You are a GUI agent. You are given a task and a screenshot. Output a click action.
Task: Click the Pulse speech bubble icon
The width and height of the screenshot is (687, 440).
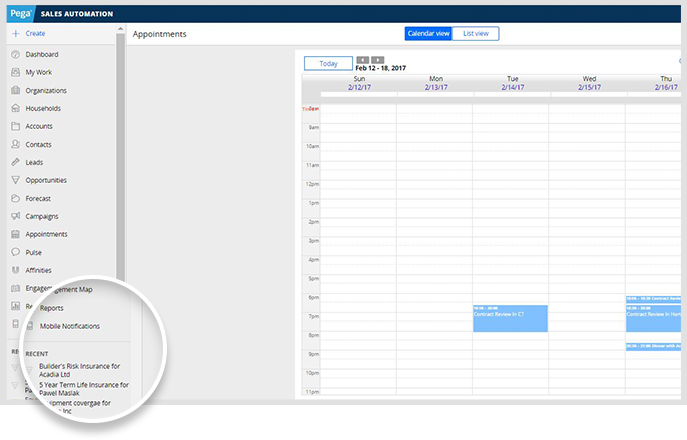(x=15, y=252)
